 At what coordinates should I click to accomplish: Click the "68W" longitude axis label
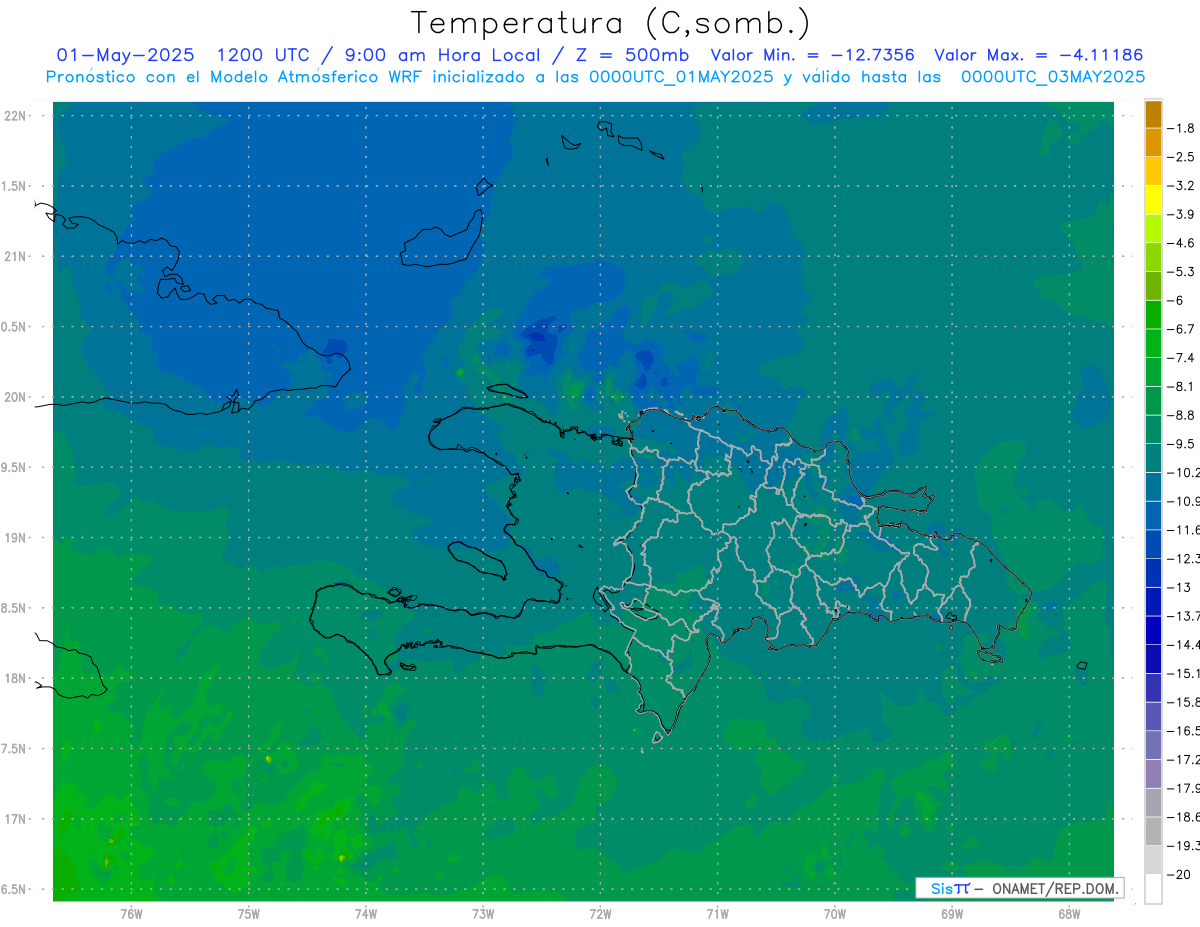pos(1069,914)
